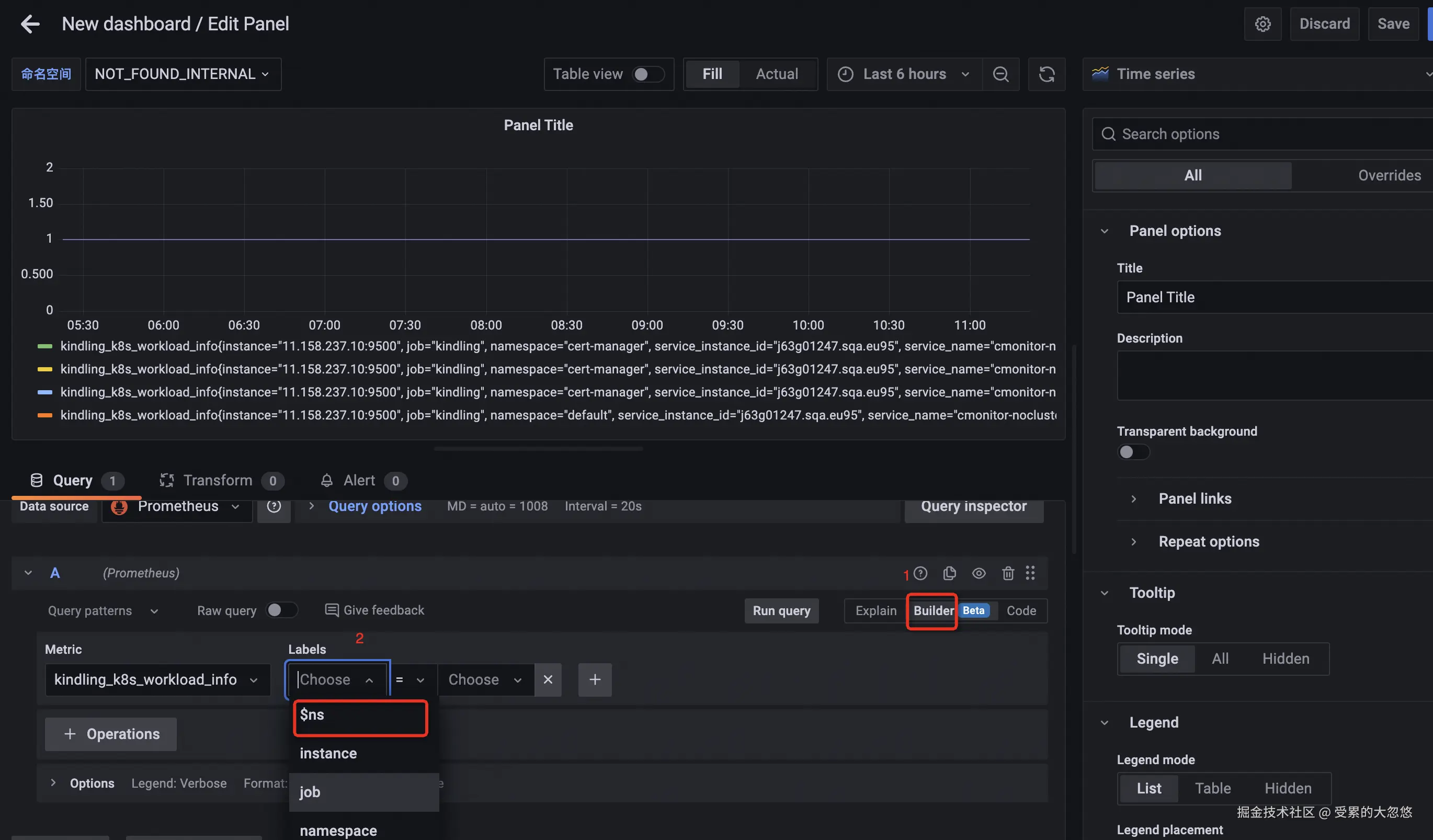Duplicate query A with copy icon

pos(949,573)
